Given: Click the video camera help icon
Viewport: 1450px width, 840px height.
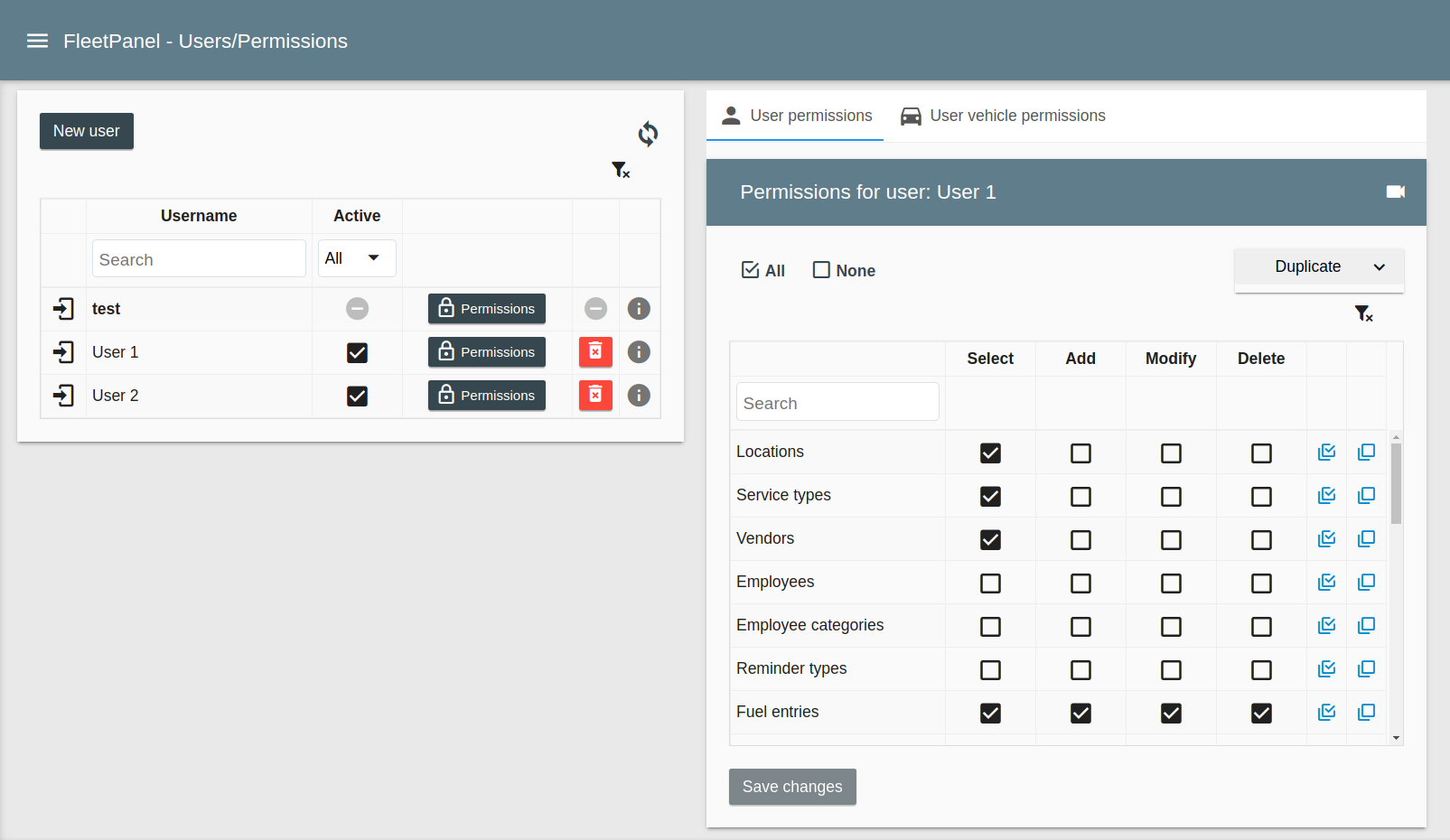Looking at the screenshot, I should (1395, 191).
